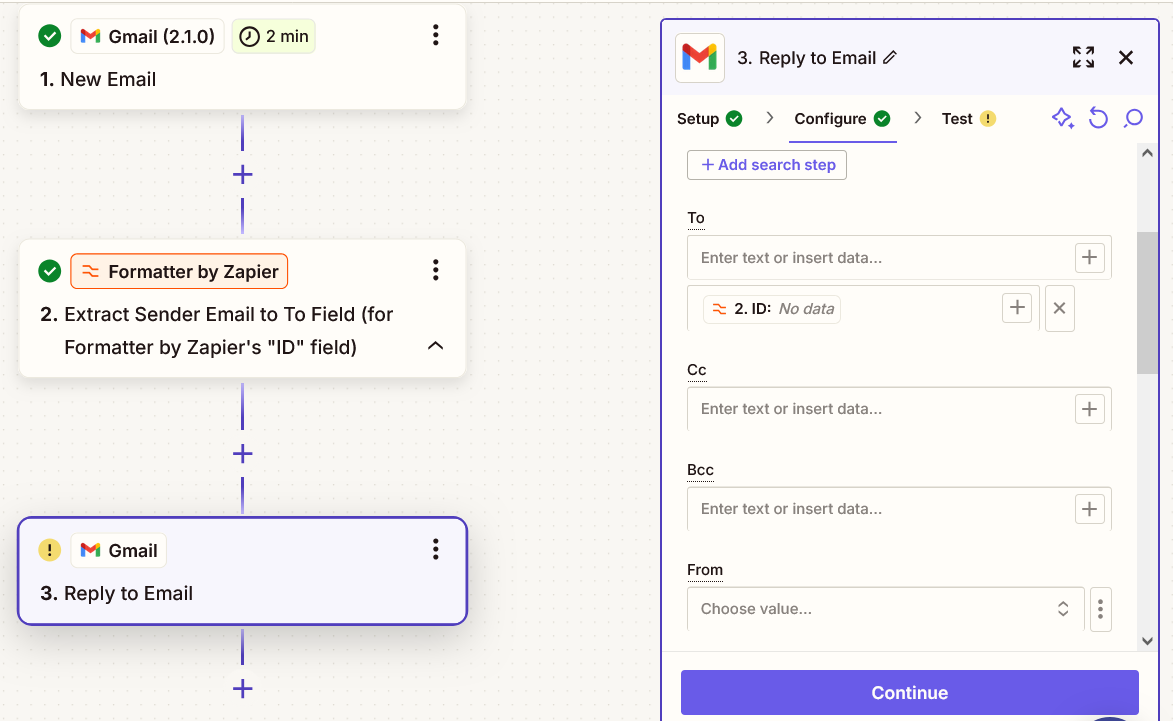Viewport: 1173px width, 721px height.
Task: Open three-dot menu on New Email step
Action: [x=435, y=35]
